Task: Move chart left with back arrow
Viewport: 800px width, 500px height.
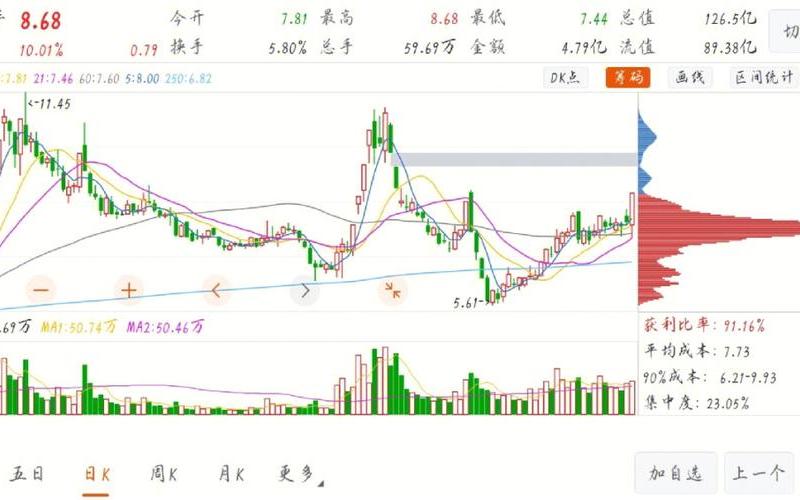Action: [216, 290]
